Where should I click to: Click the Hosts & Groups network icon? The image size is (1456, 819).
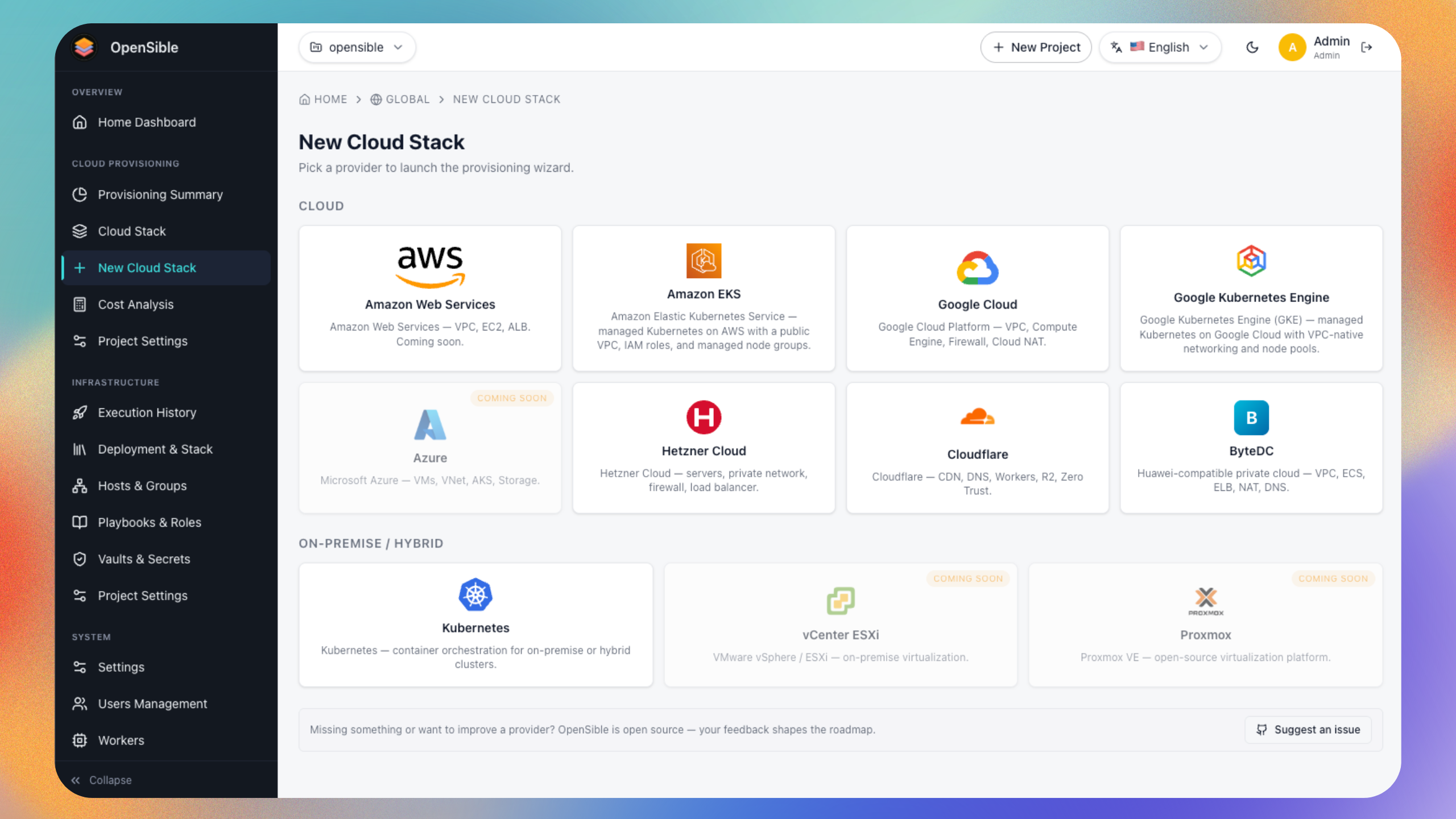80,486
